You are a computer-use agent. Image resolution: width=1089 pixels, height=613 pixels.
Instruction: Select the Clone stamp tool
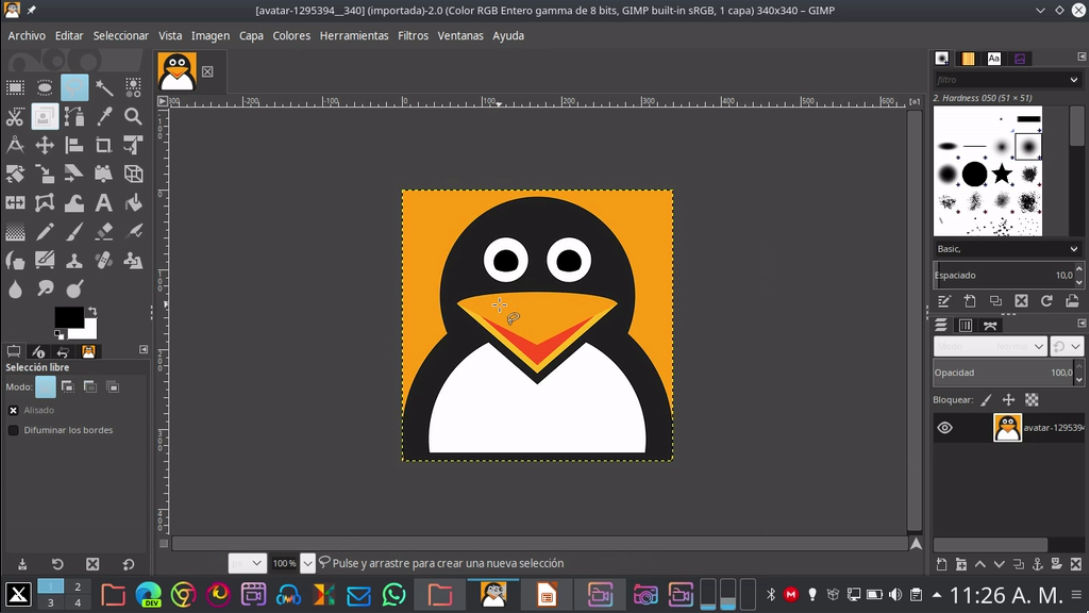(74, 261)
